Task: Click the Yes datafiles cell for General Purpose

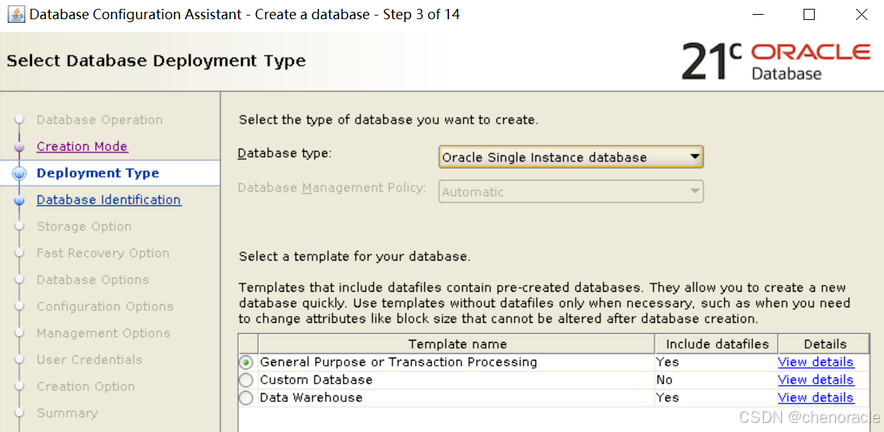Action: pos(717,362)
